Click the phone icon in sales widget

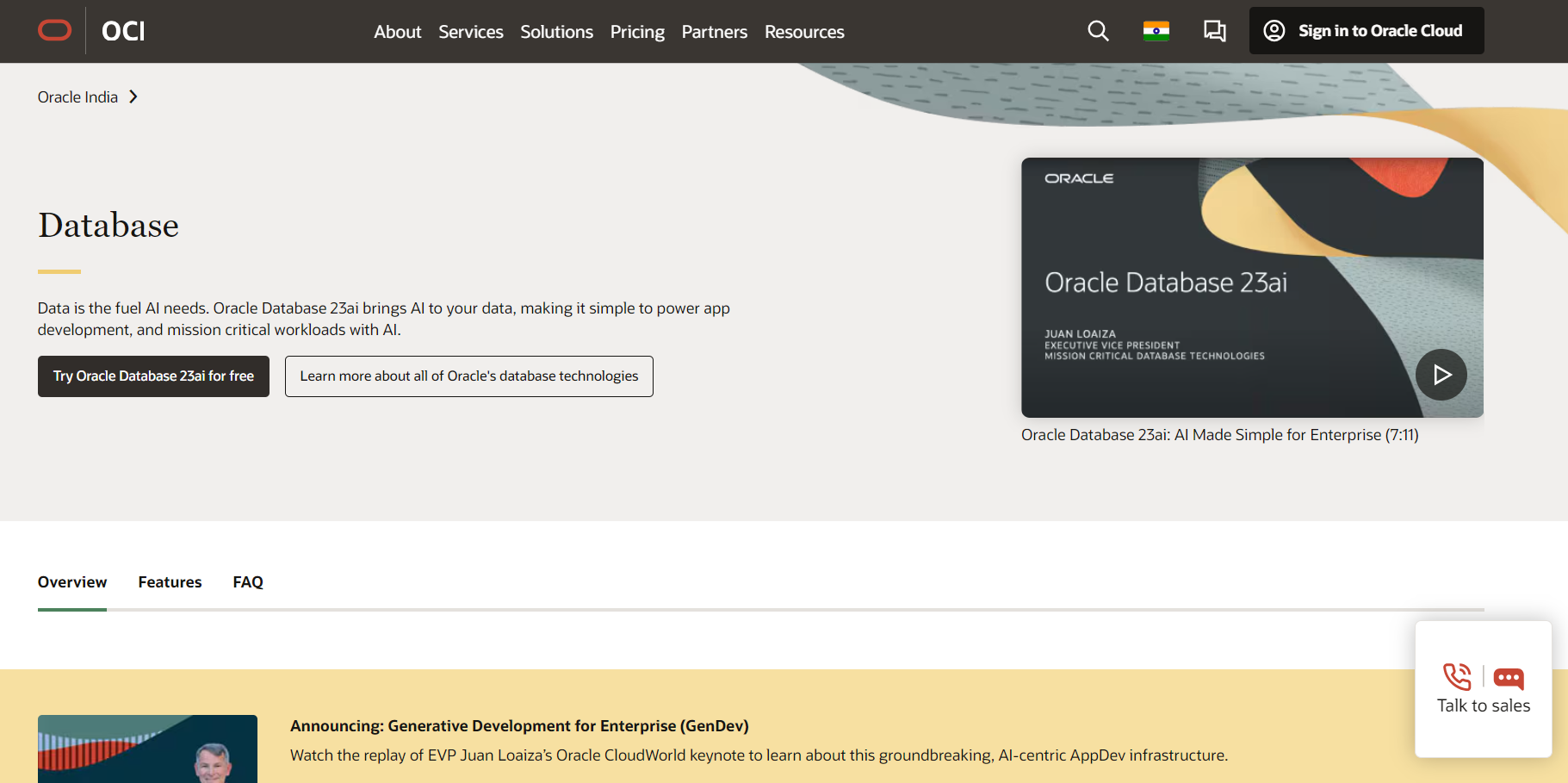point(1457,677)
